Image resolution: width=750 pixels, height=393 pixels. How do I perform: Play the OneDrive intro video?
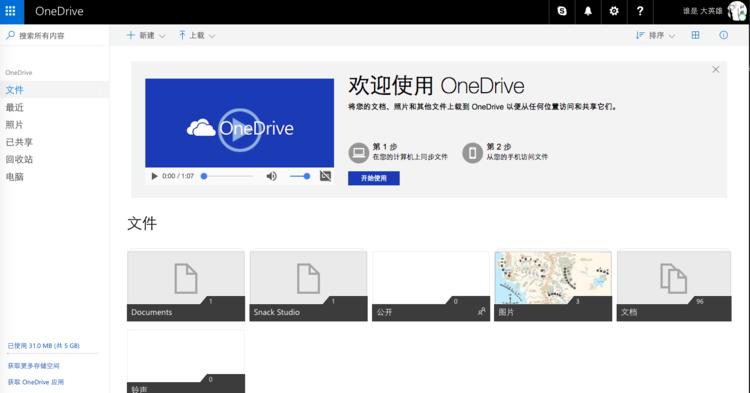point(239,129)
